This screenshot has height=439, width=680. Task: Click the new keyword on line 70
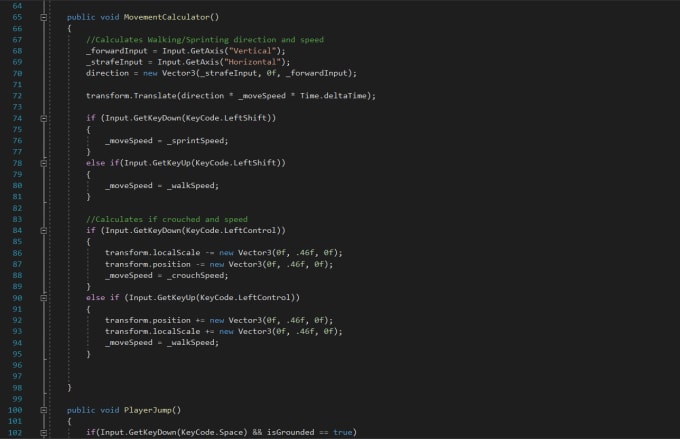pos(150,73)
